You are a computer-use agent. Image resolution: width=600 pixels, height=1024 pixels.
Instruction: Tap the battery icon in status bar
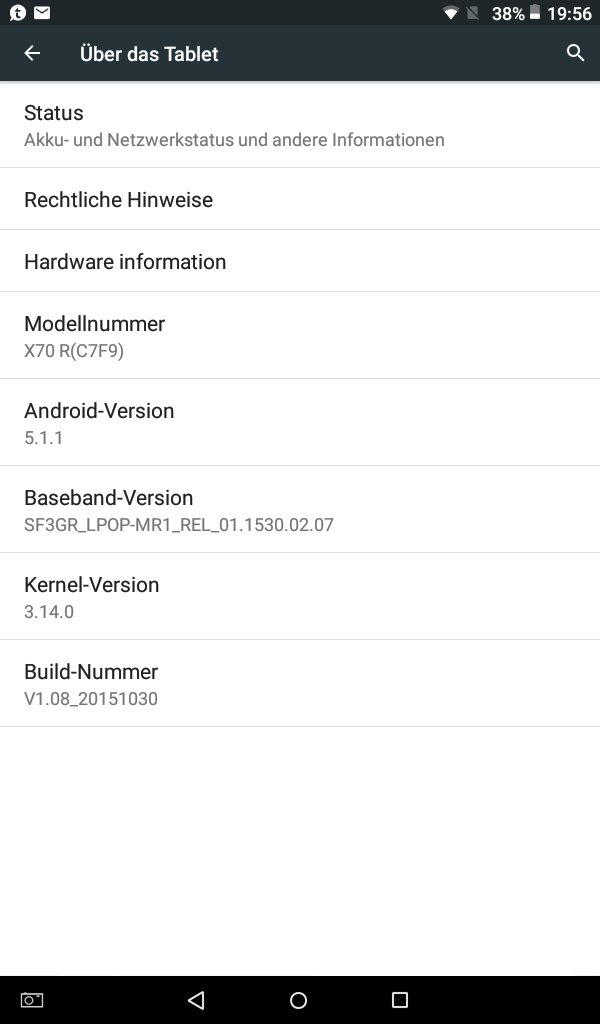[x=535, y=13]
